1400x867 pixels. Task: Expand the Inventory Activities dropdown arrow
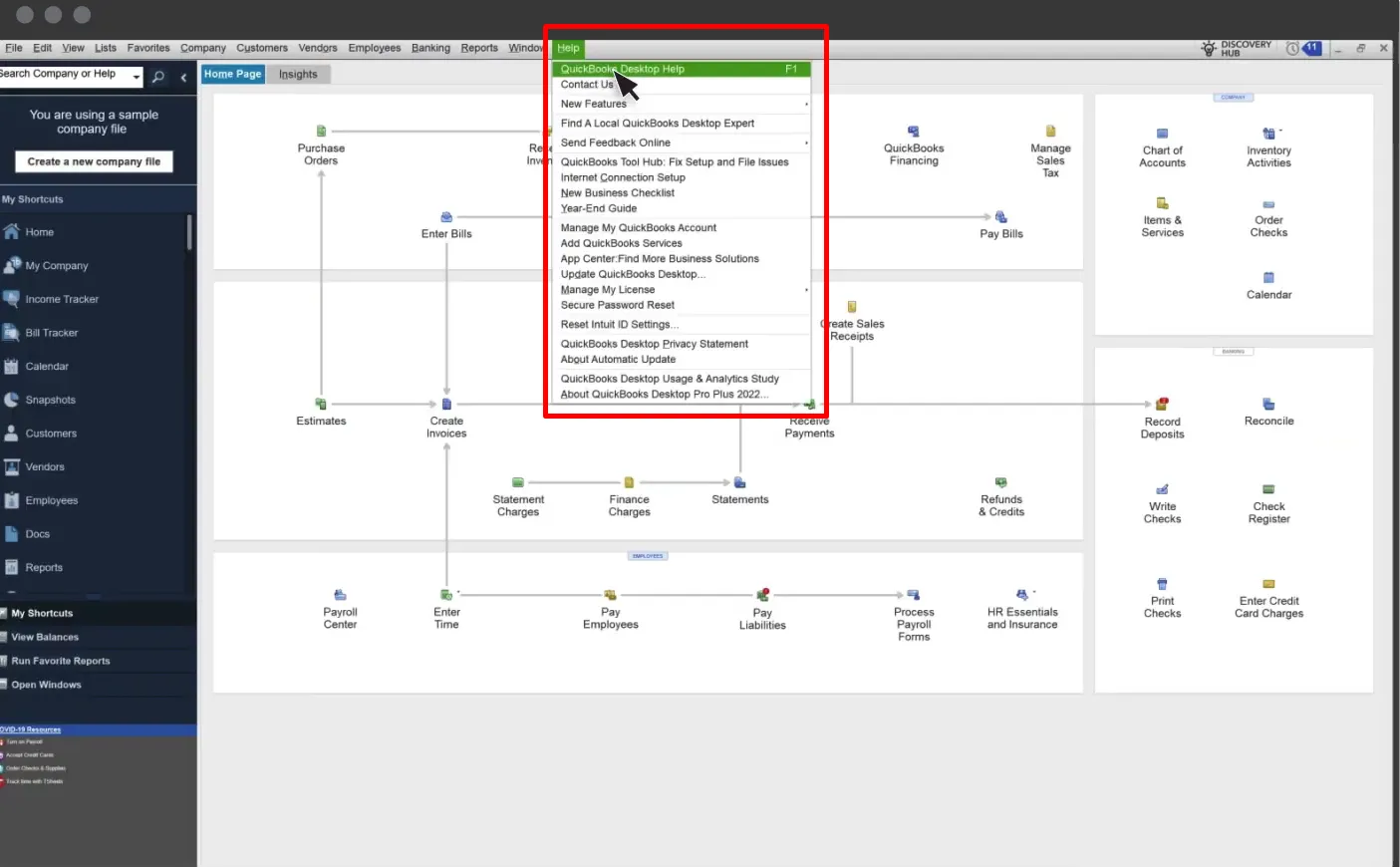coord(1281,132)
